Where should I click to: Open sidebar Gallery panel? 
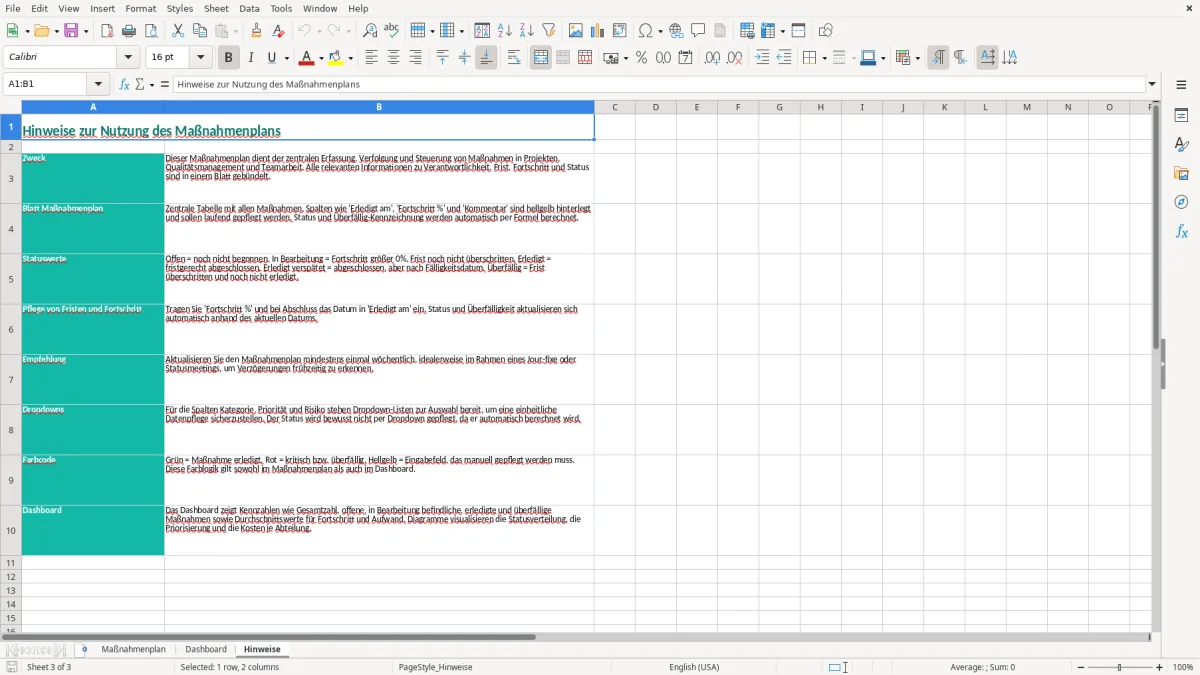(1181, 174)
